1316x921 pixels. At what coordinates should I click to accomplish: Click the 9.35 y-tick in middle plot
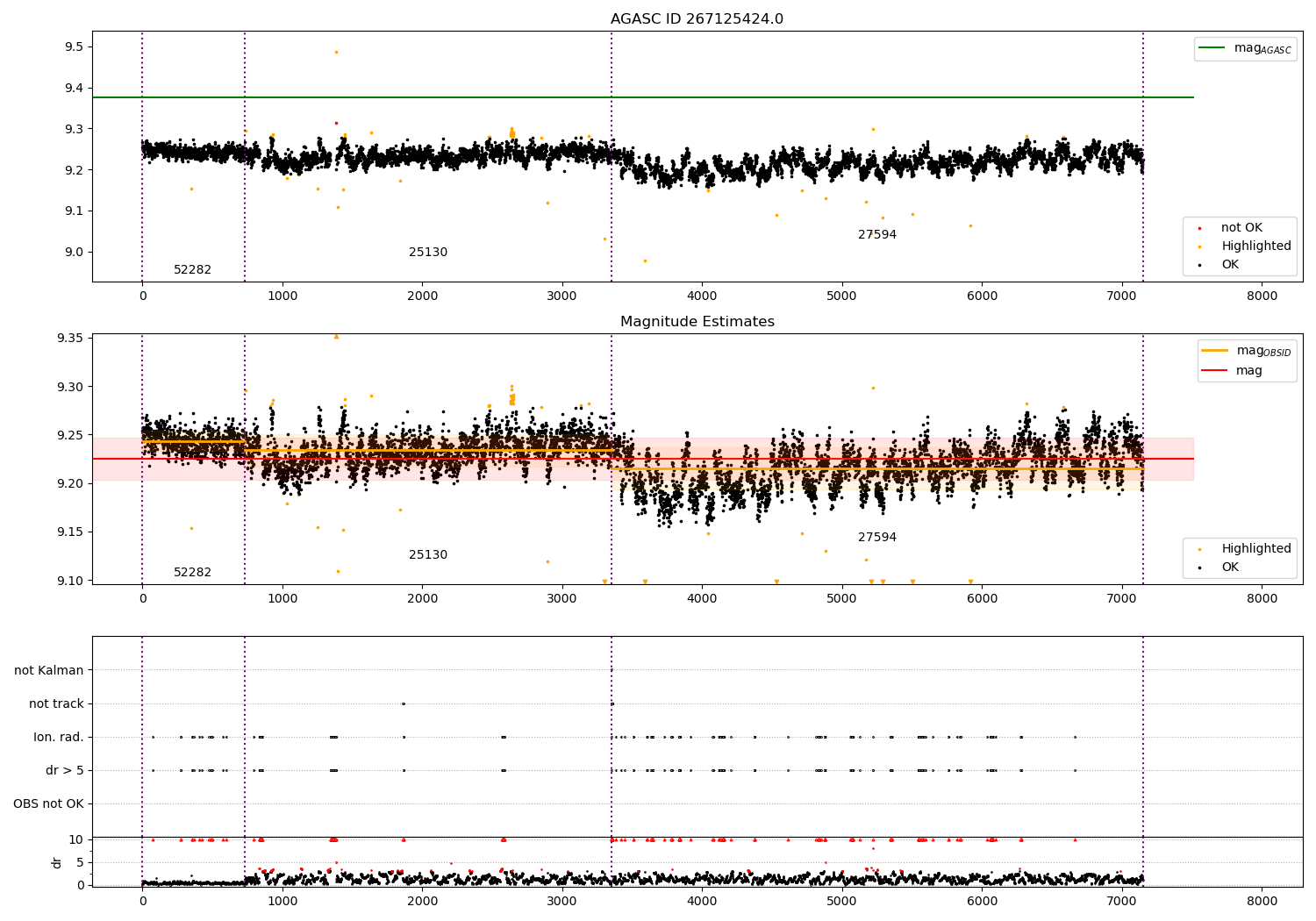pos(70,339)
